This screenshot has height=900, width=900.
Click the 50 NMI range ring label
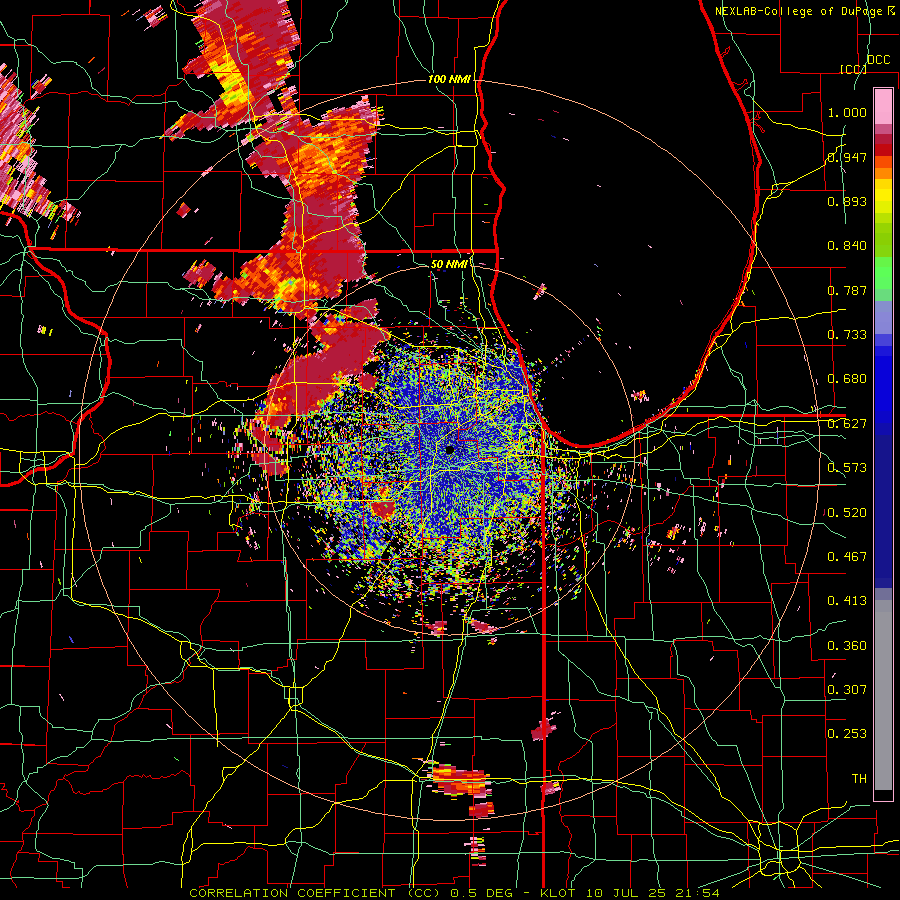[x=449, y=264]
